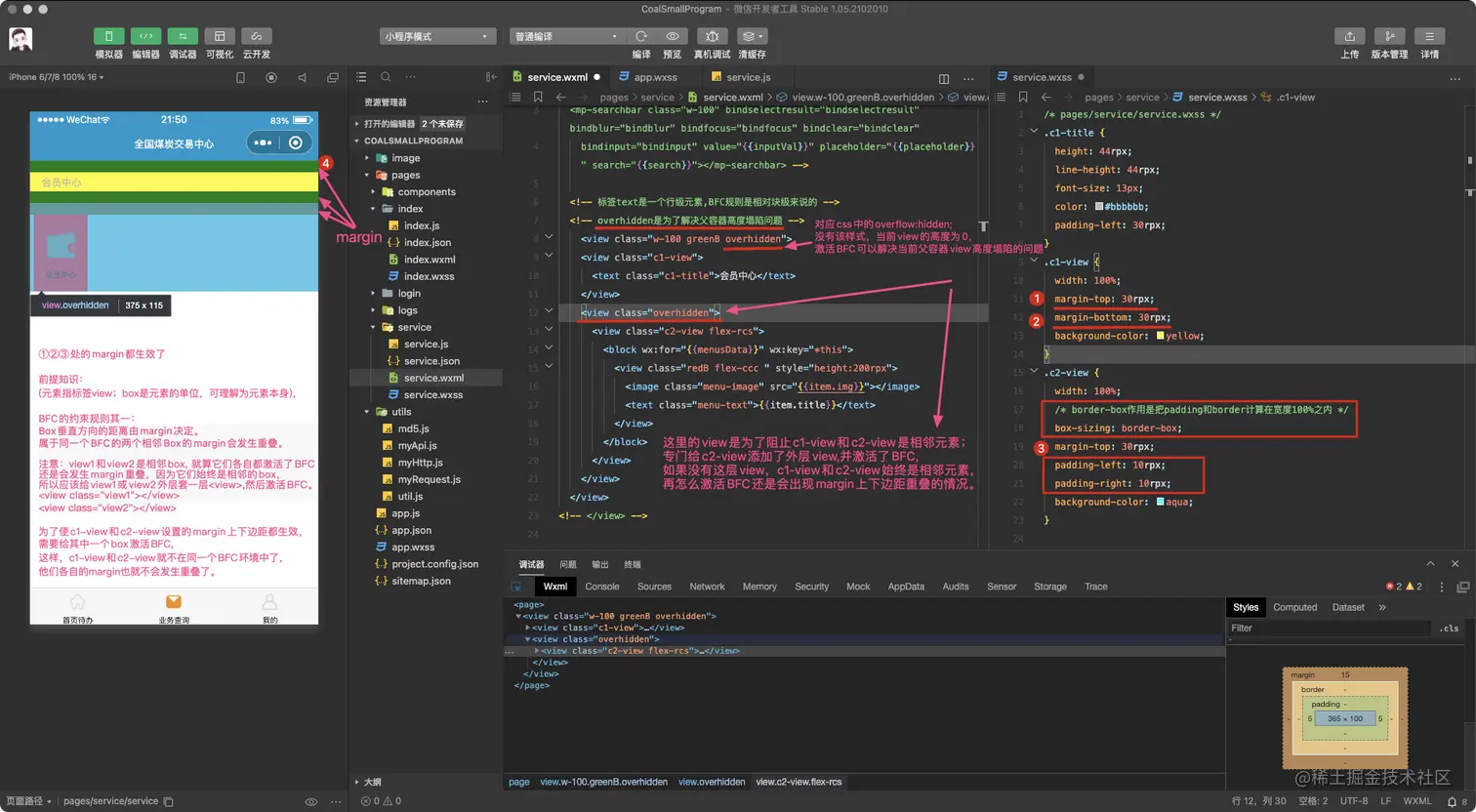Open 版本管理 version control
1476x812 pixels.
(x=1389, y=36)
